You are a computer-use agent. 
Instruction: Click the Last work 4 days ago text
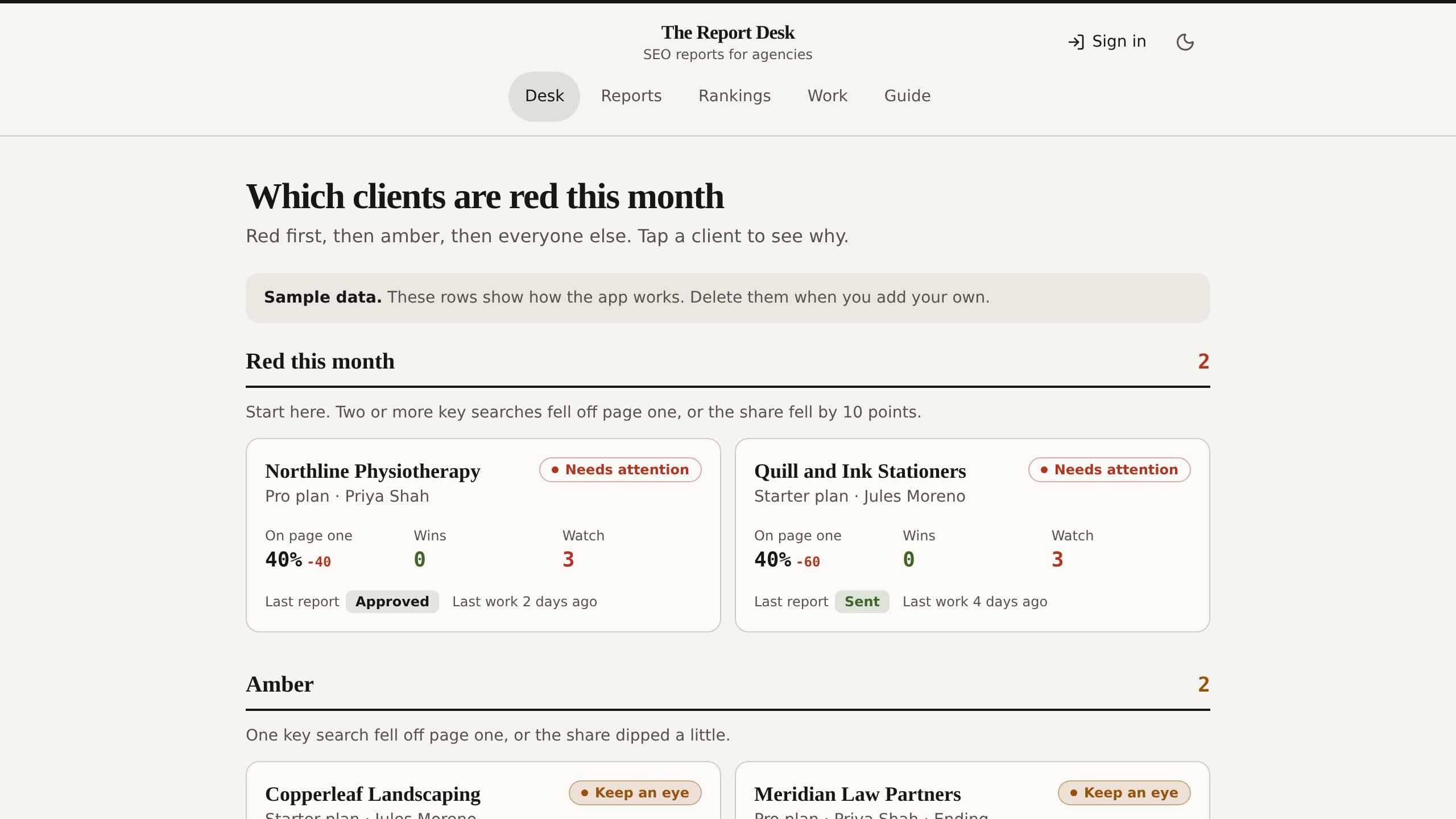[x=975, y=602]
